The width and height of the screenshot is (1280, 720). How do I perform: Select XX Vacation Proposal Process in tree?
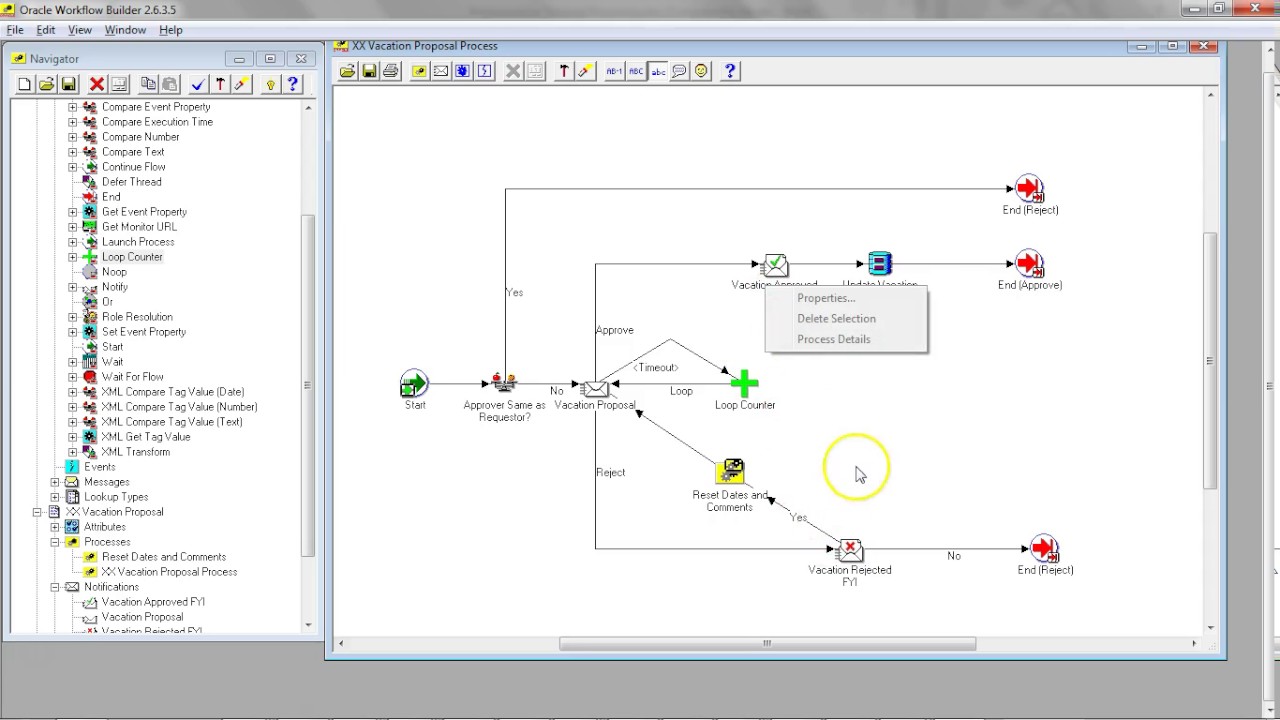coord(169,572)
